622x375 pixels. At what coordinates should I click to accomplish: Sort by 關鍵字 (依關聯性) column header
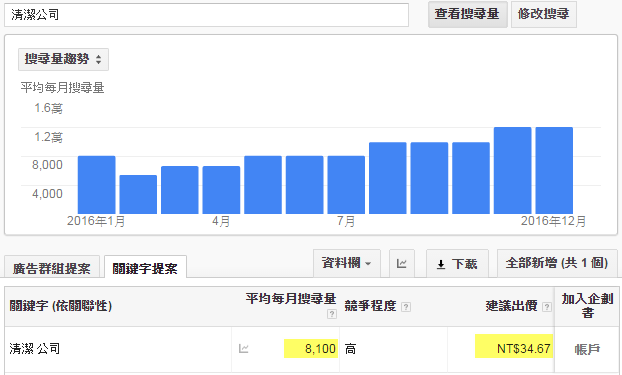tap(61, 306)
